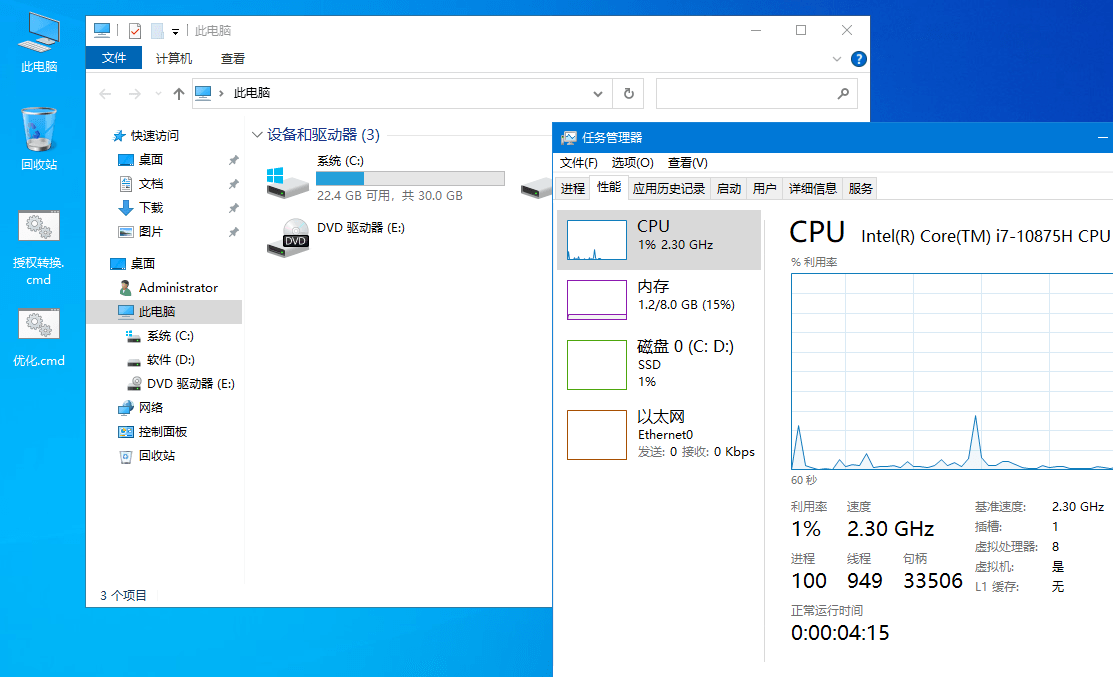Screen dimensions: 1113x677
Task: Collapse the 设备和驱动器 (3) group
Action: point(258,134)
